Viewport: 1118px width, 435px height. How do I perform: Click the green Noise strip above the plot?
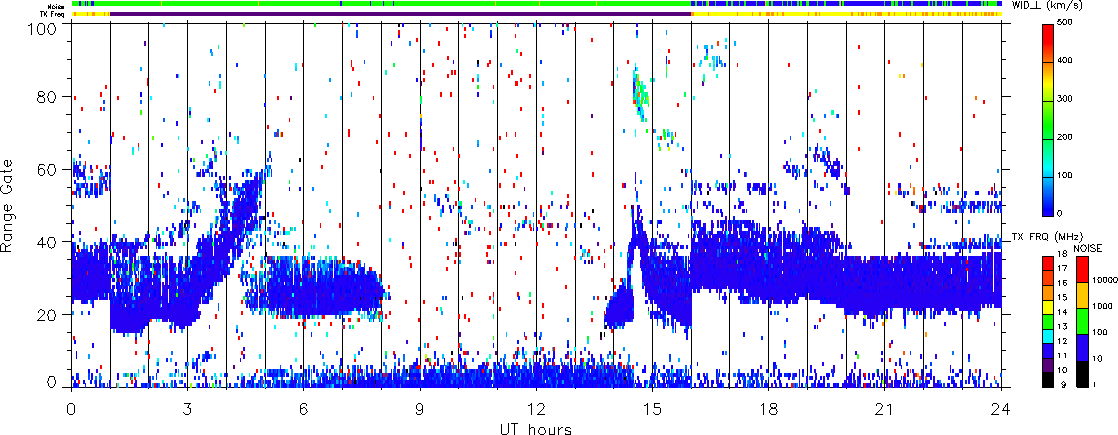[536, 4]
